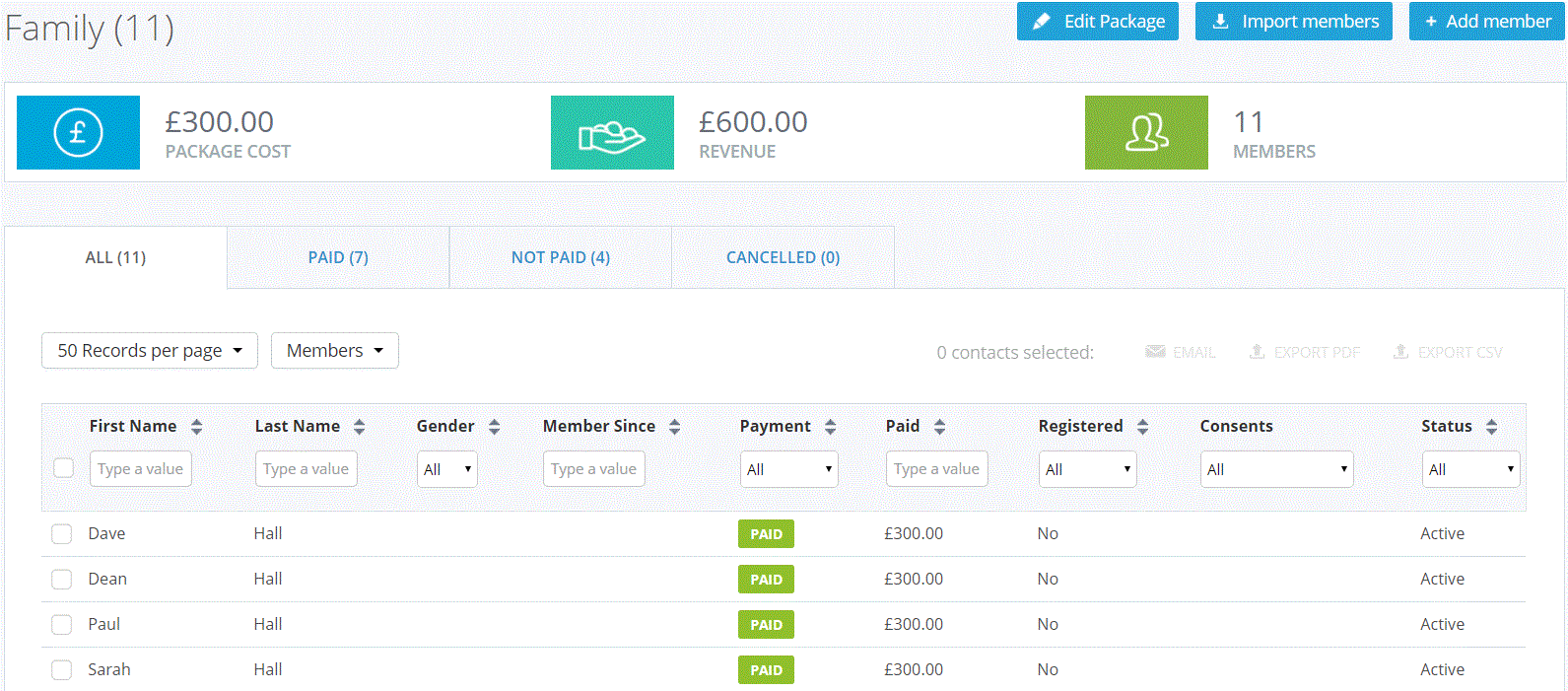Click the Edit Package button
The height and width of the screenshot is (691, 1568).
click(1098, 22)
